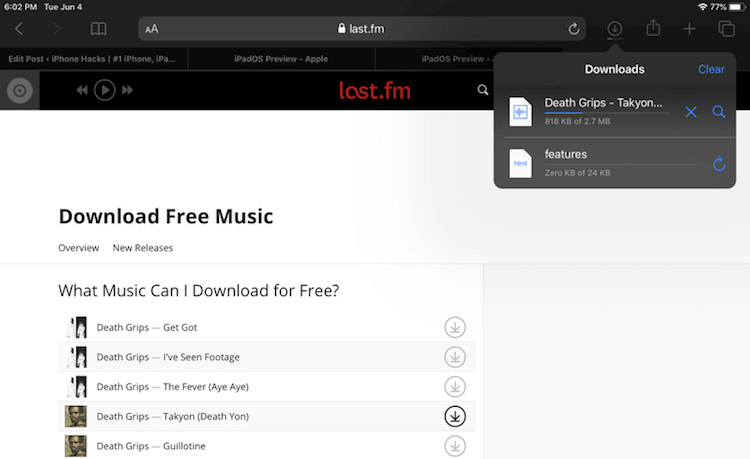Open The Fever (Aye Aye) track link
The height and width of the screenshot is (459, 750).
click(x=206, y=387)
